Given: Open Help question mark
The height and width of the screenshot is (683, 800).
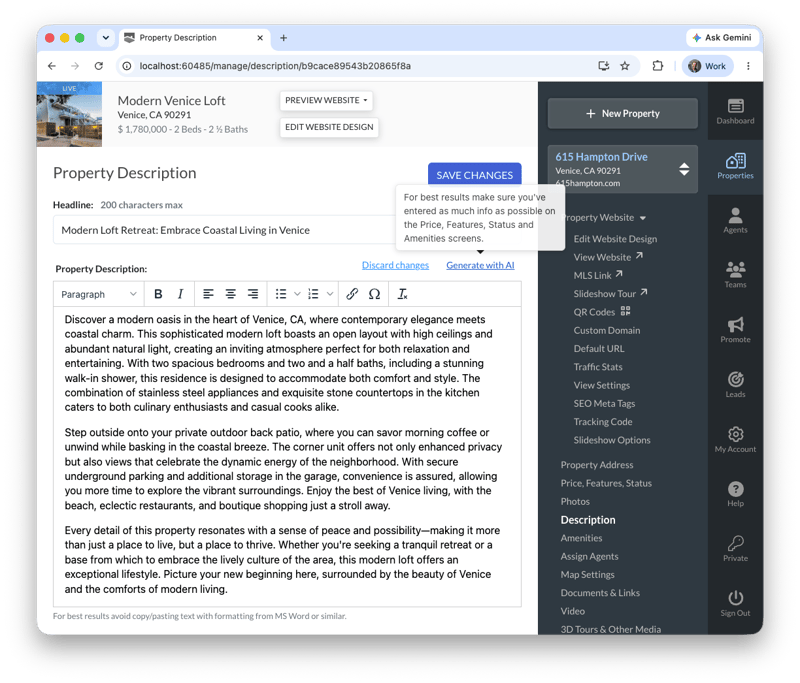Looking at the screenshot, I should (735, 494).
